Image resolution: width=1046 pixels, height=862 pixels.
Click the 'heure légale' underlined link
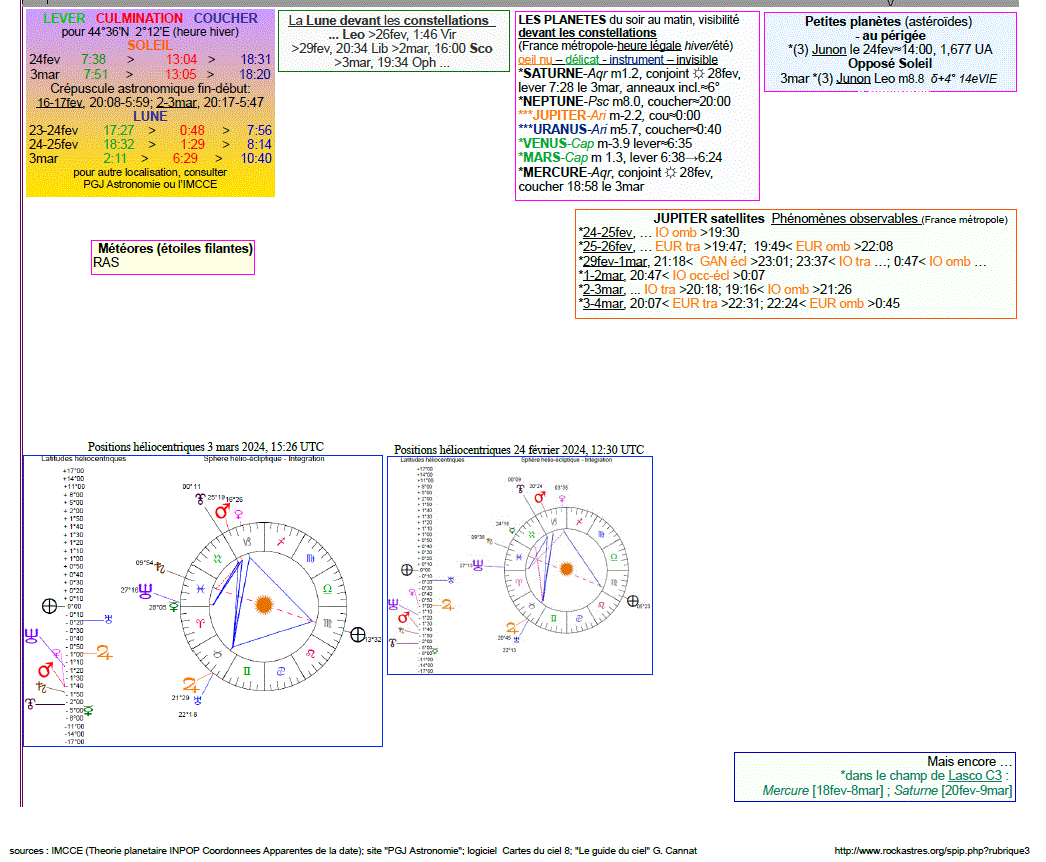(649, 46)
